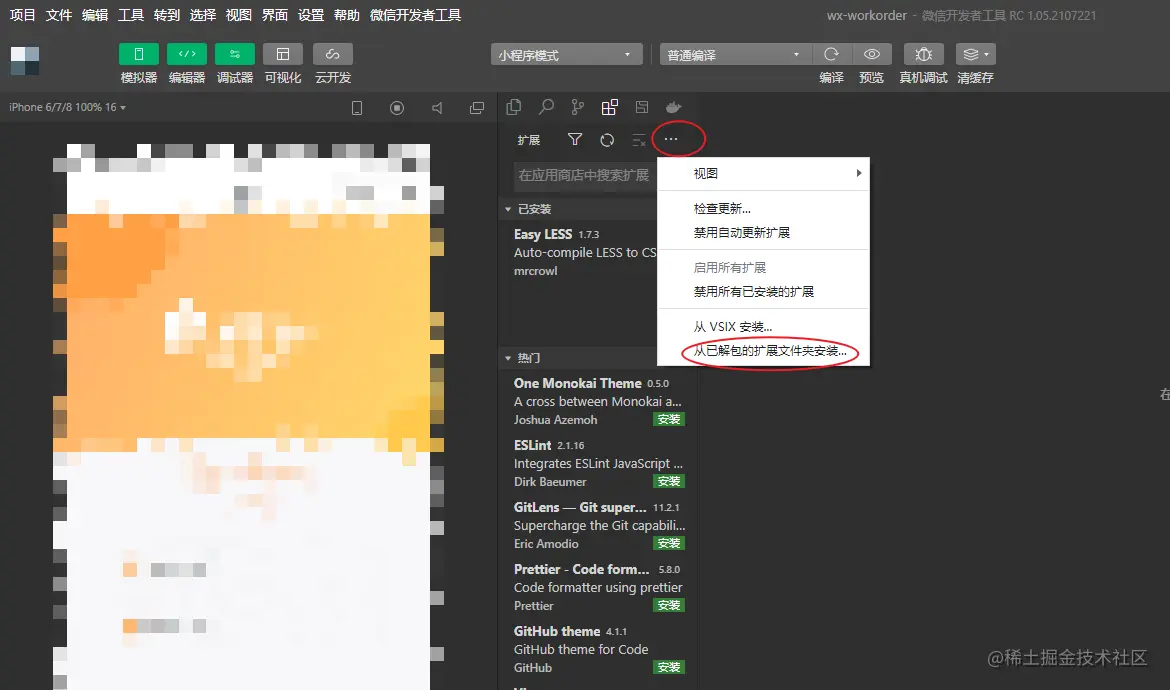This screenshot has width=1170, height=690.
Task: Toggle the 模拟器 simulator button
Action: [x=139, y=54]
